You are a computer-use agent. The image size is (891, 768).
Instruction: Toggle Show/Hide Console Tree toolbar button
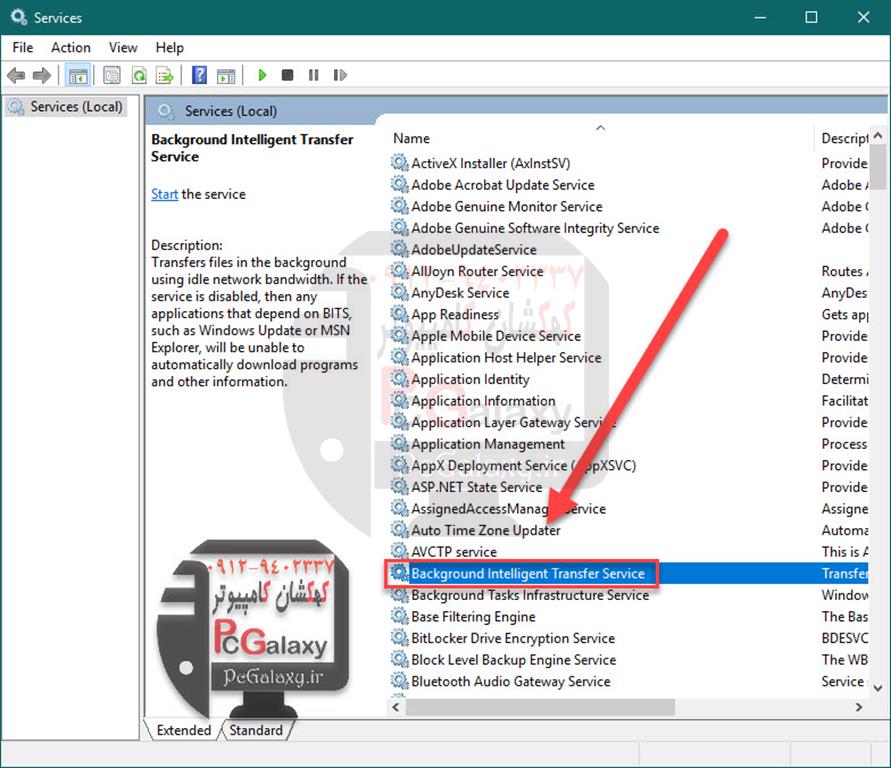point(77,75)
